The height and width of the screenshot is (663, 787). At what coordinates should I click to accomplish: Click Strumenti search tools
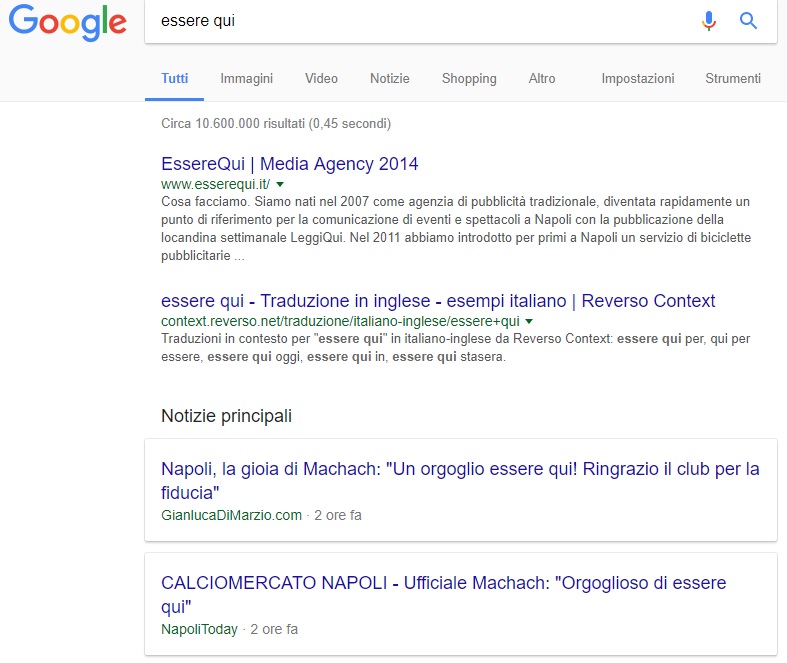click(x=733, y=79)
